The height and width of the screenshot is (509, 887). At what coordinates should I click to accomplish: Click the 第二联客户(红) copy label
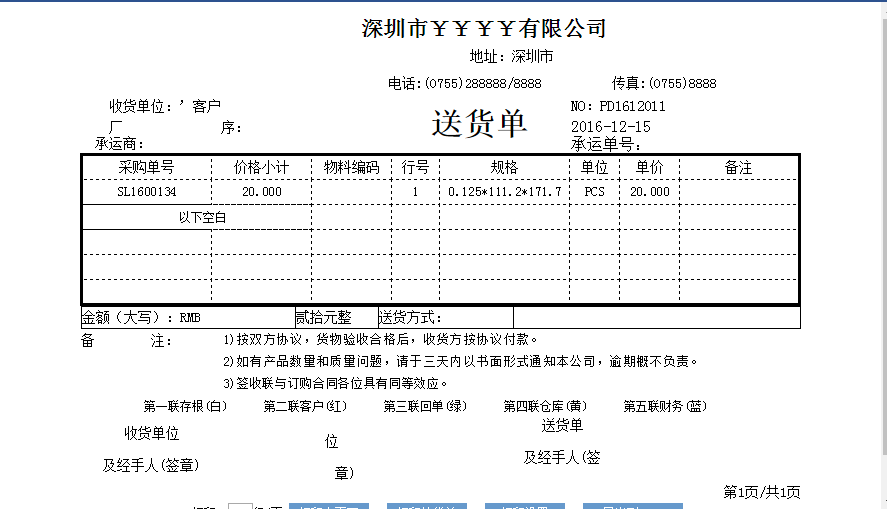[305, 406]
